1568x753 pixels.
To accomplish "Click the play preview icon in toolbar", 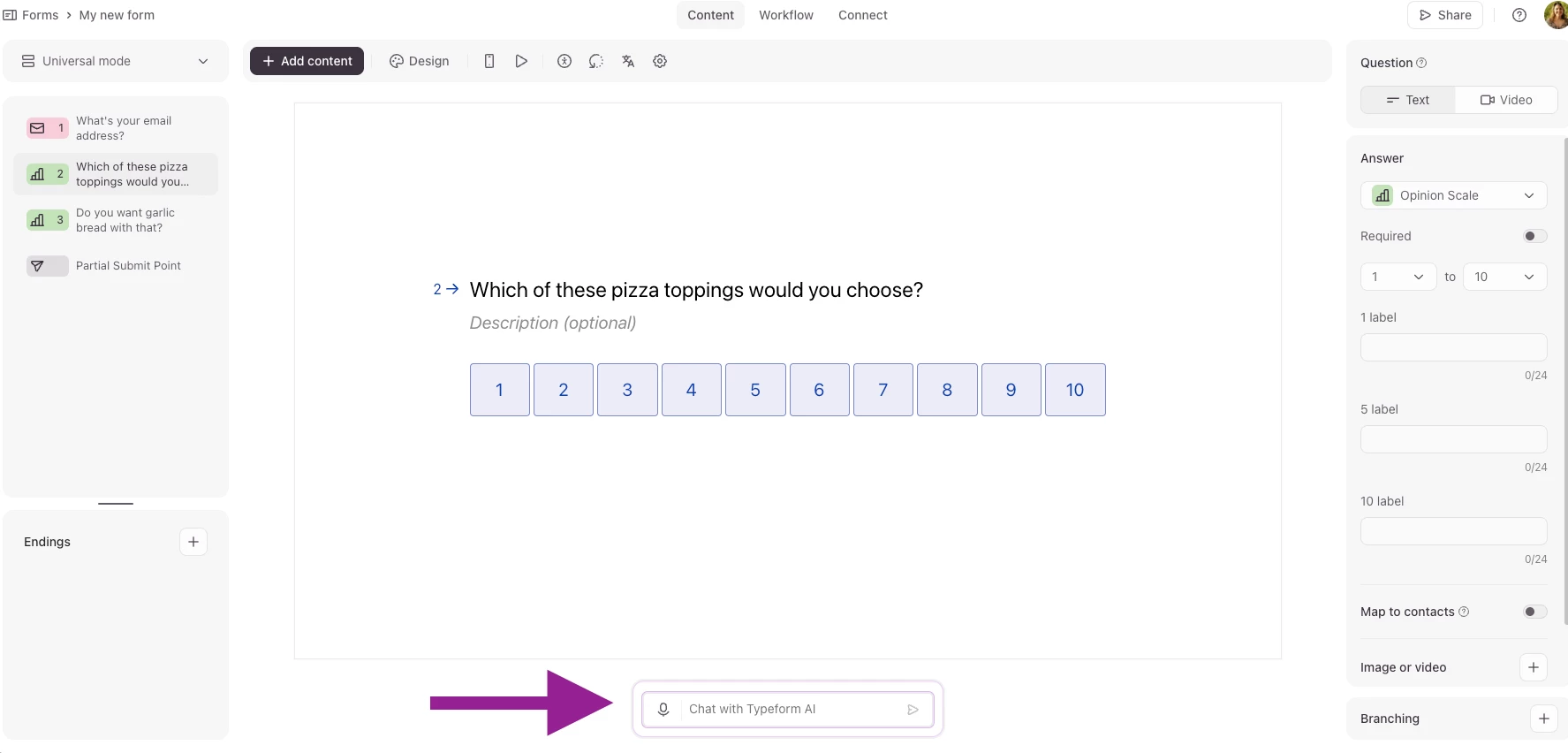I will pos(521,61).
